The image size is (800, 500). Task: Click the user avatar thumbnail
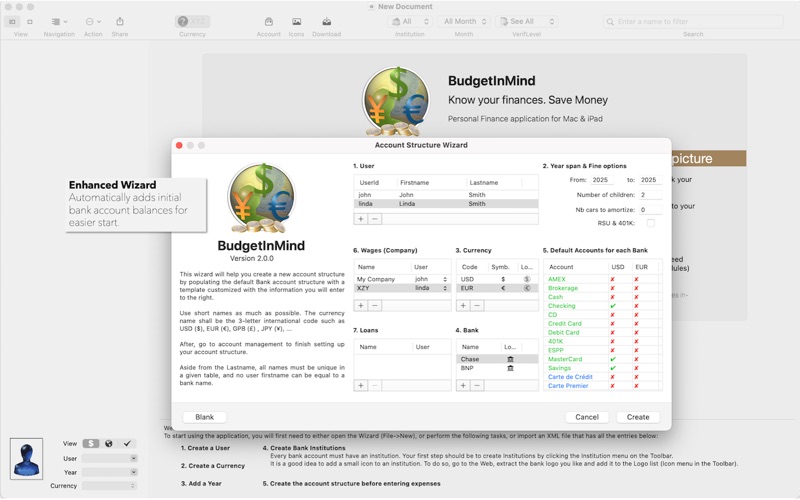(26, 458)
